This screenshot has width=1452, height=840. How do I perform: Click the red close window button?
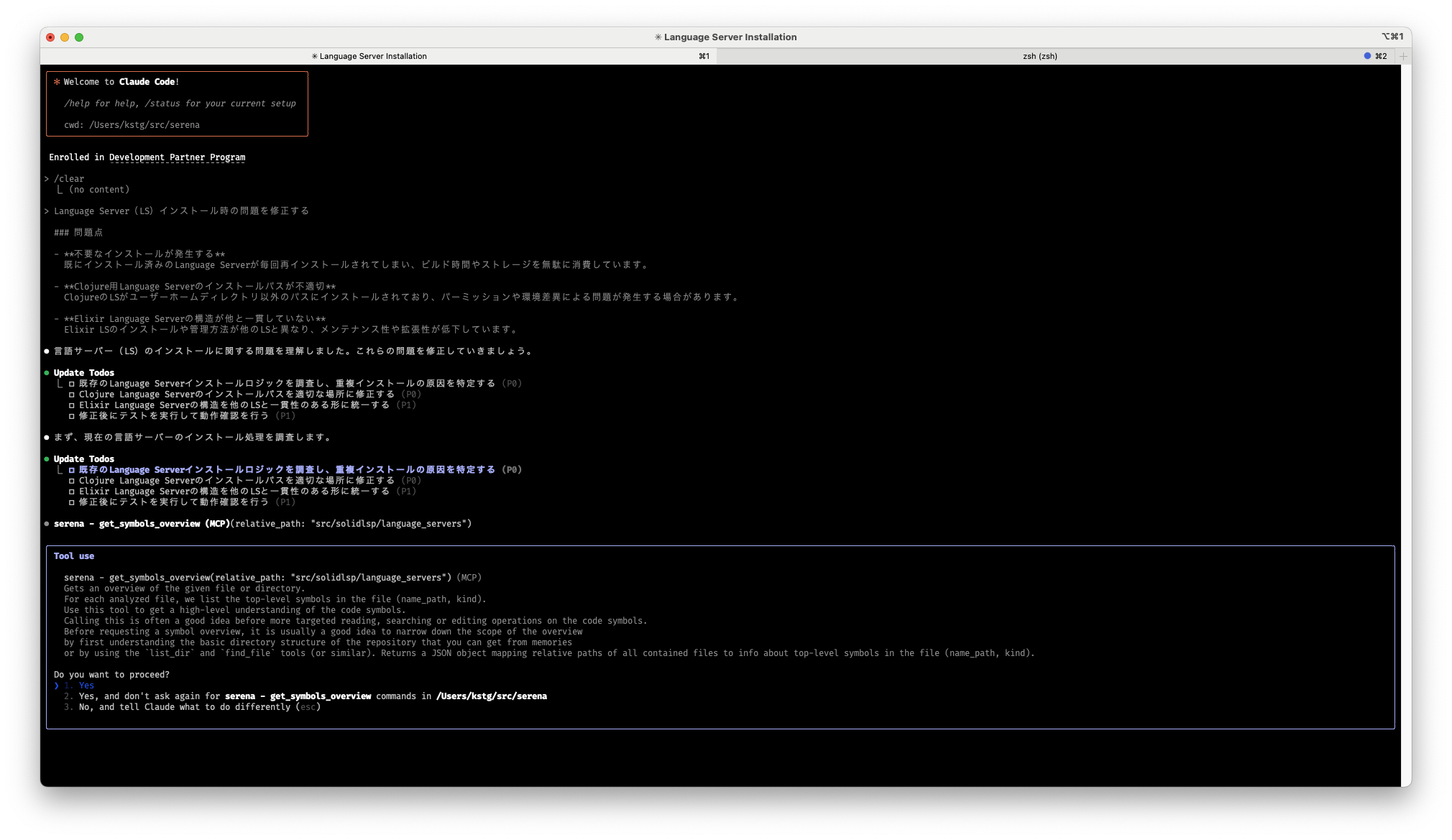click(x=50, y=37)
